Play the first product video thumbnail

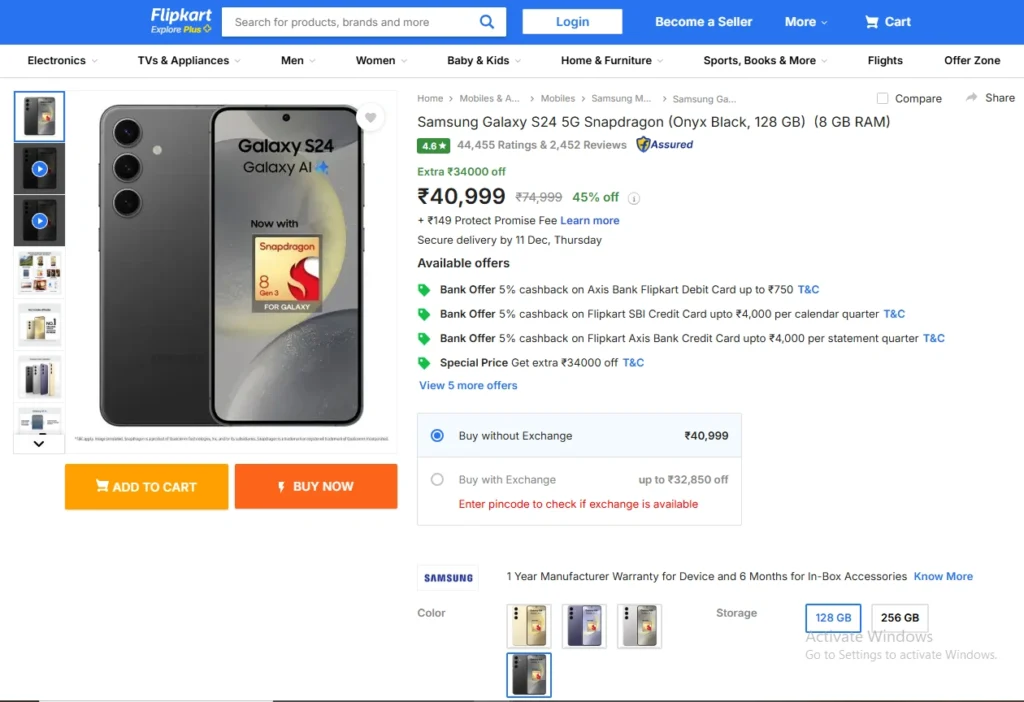pyautogui.click(x=39, y=168)
